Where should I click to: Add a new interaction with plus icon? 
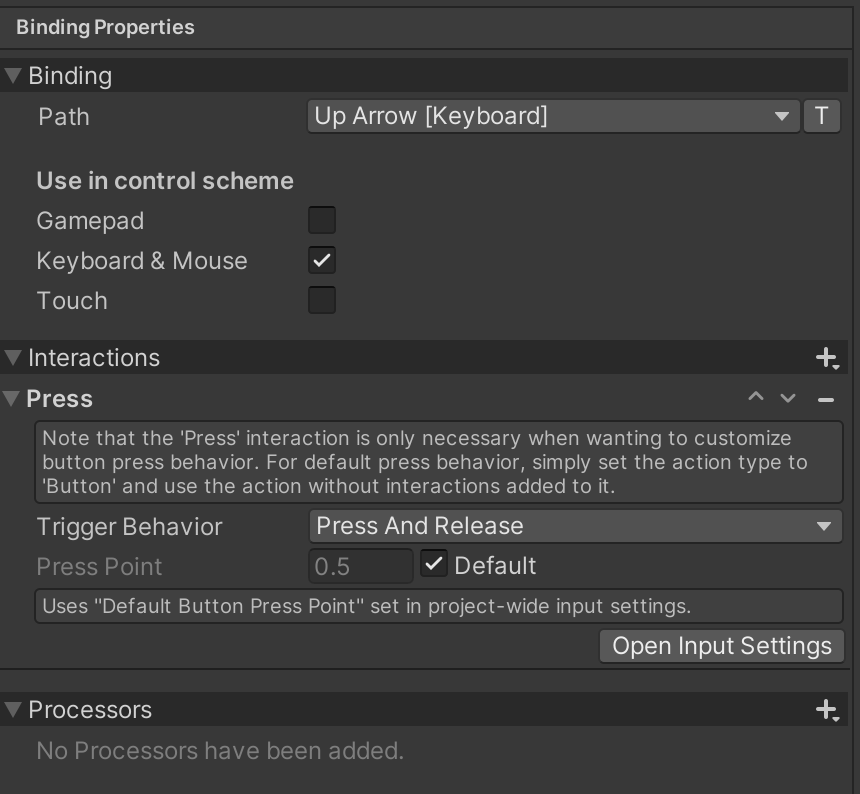tap(826, 357)
